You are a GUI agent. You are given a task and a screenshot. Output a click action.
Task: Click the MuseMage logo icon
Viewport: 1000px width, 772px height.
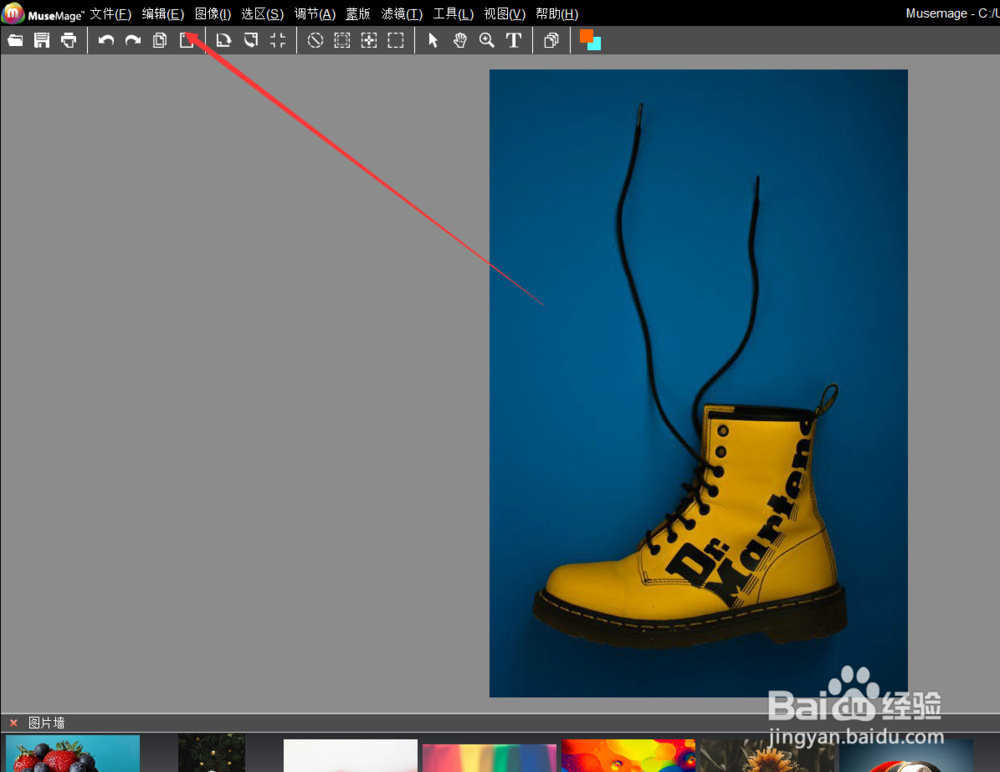click(12, 13)
